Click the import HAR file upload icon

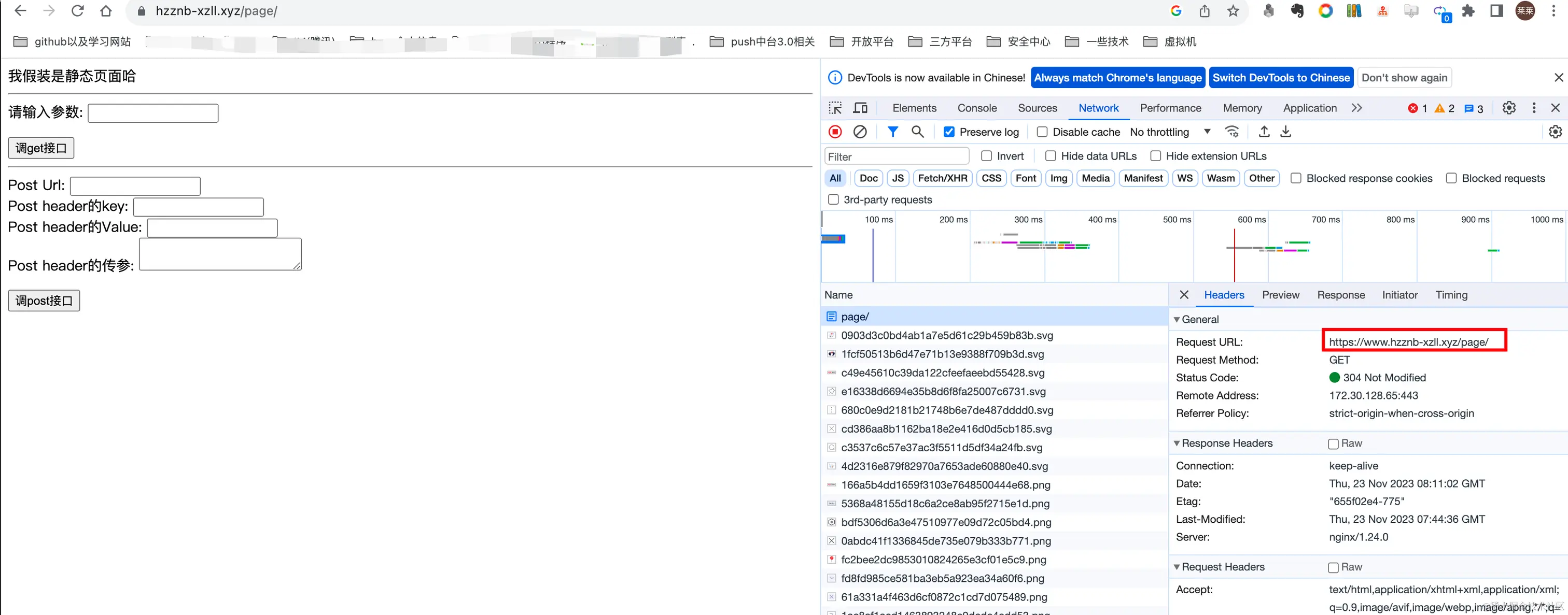[x=1264, y=132]
